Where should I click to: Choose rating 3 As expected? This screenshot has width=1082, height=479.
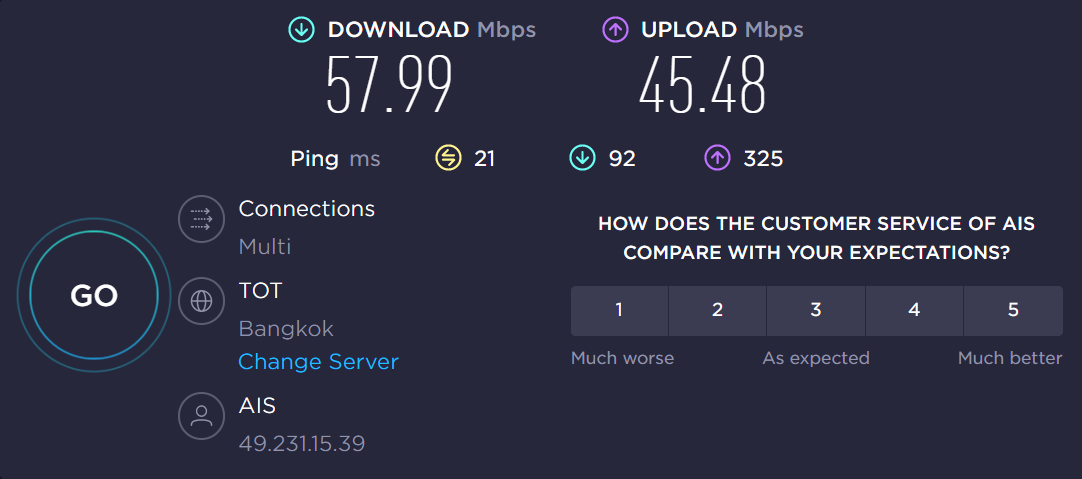coord(816,311)
